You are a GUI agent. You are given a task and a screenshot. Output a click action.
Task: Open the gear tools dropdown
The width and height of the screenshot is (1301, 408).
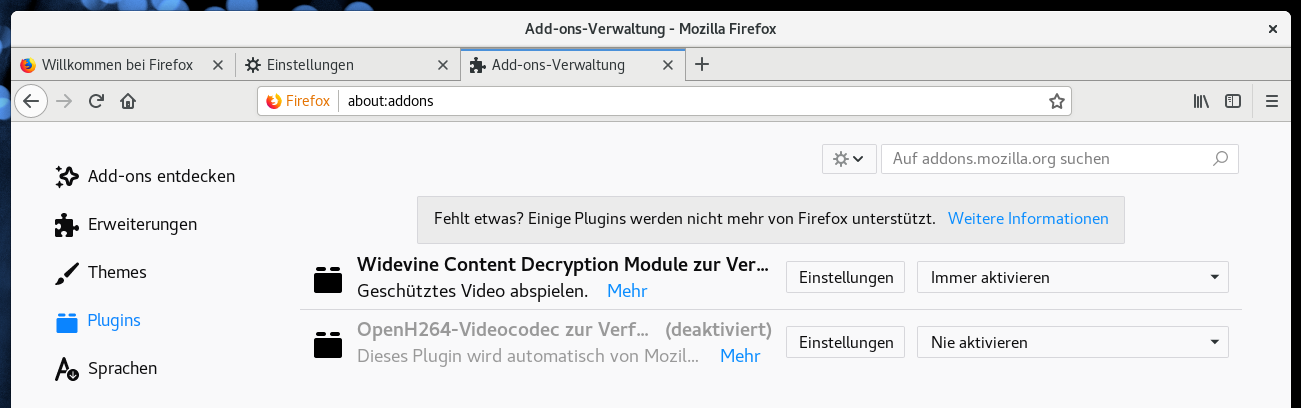tap(849, 159)
